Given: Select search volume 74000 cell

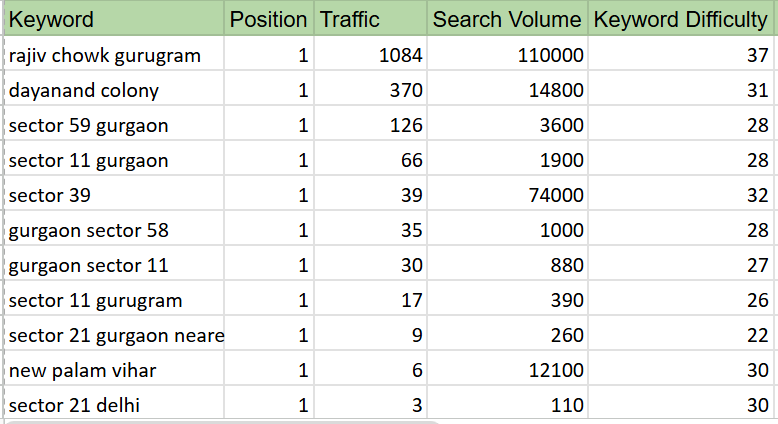Looking at the screenshot, I should coord(508,193).
